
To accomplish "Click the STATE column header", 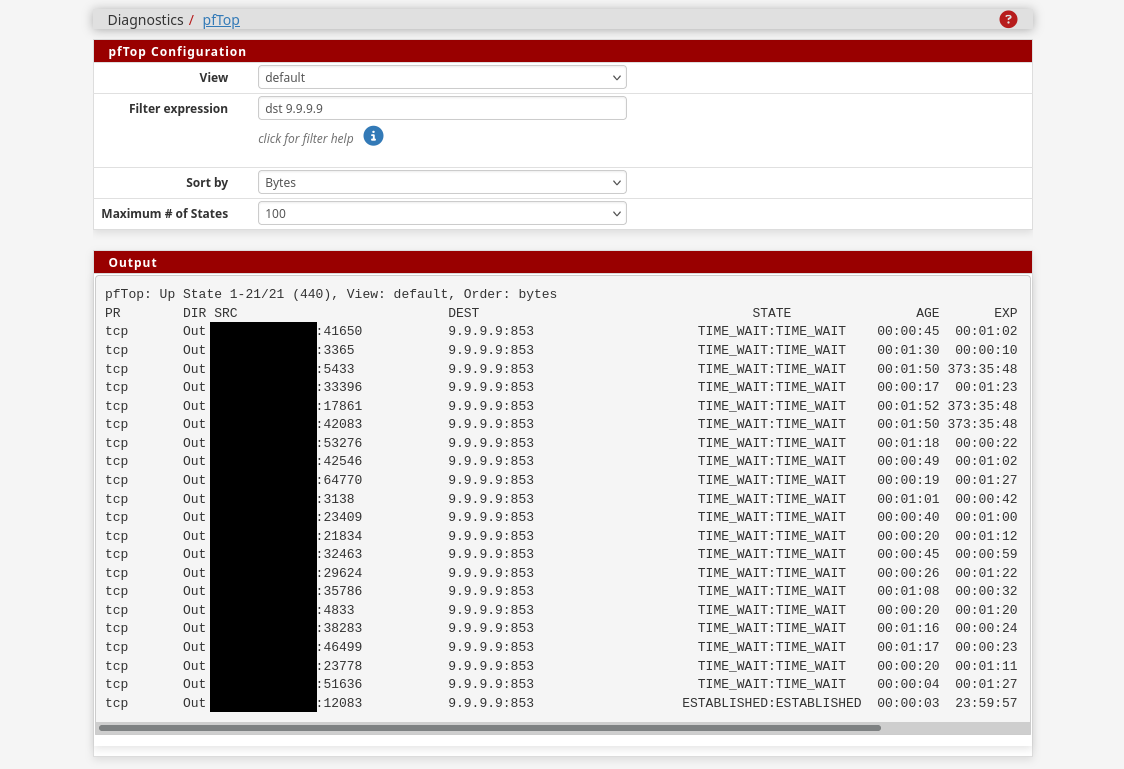I will 771,313.
